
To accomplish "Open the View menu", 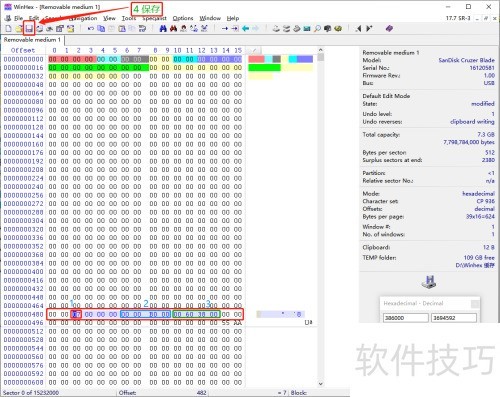I will click(109, 18).
